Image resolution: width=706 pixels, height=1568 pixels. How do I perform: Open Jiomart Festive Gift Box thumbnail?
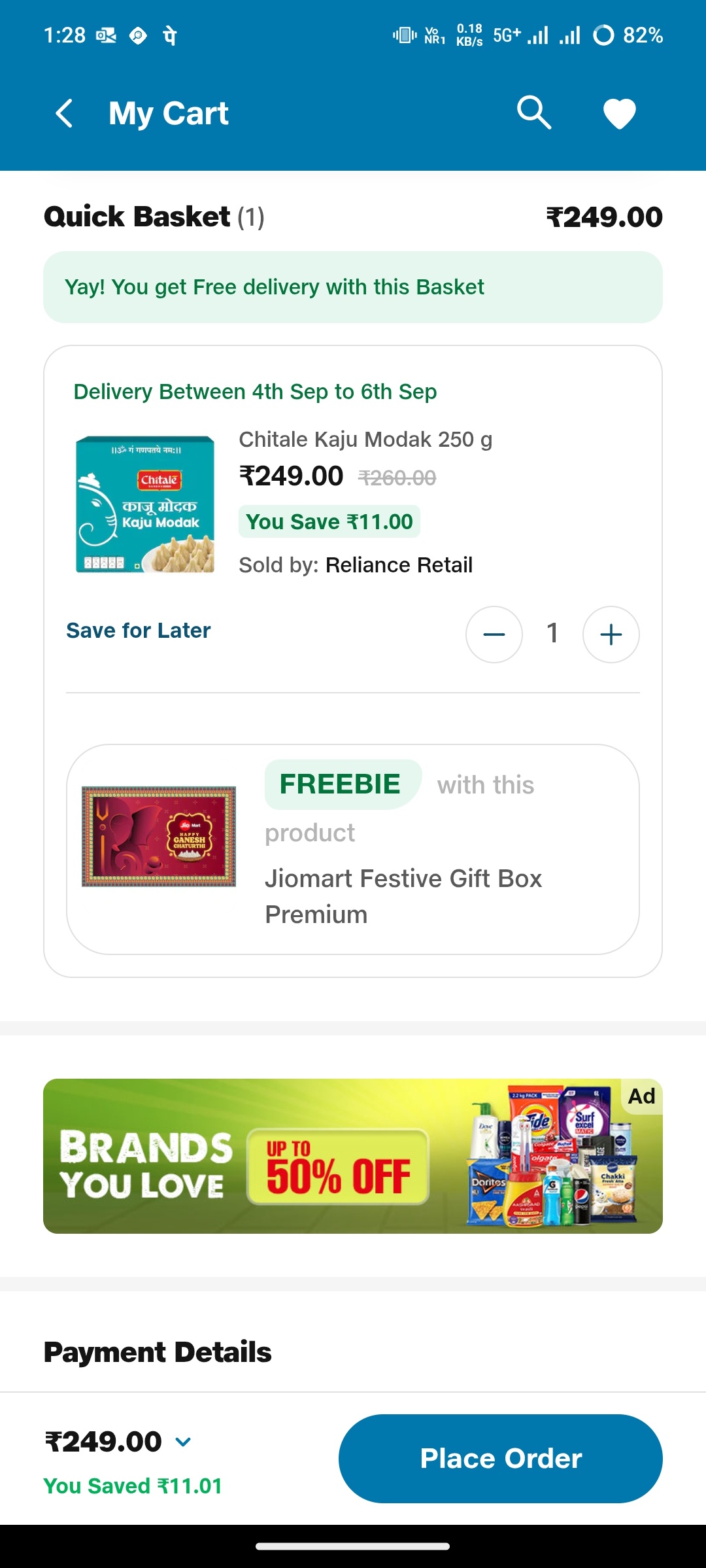click(159, 836)
